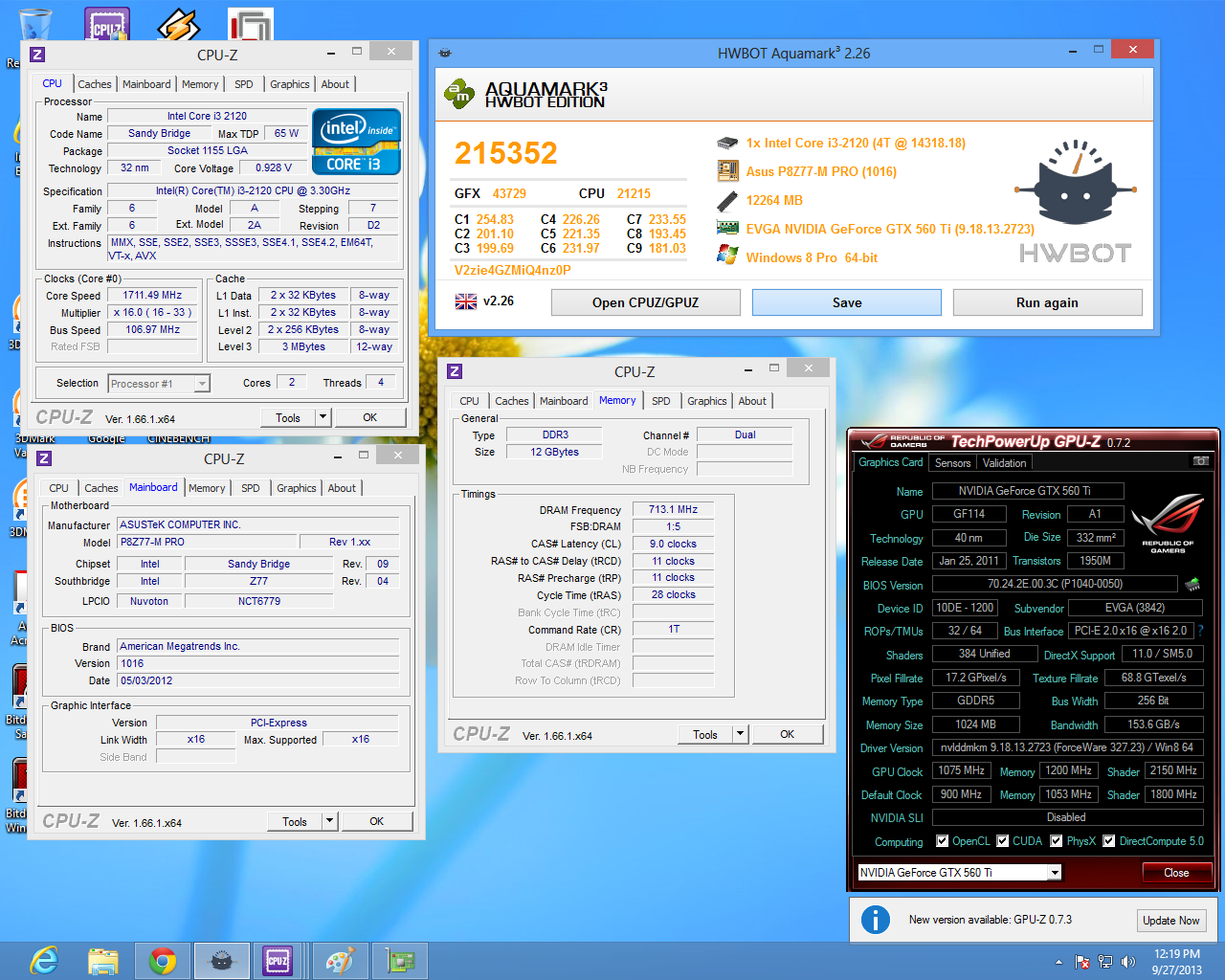
Task: Click the Windows logo icon in Aquamark results
Action: [727, 256]
